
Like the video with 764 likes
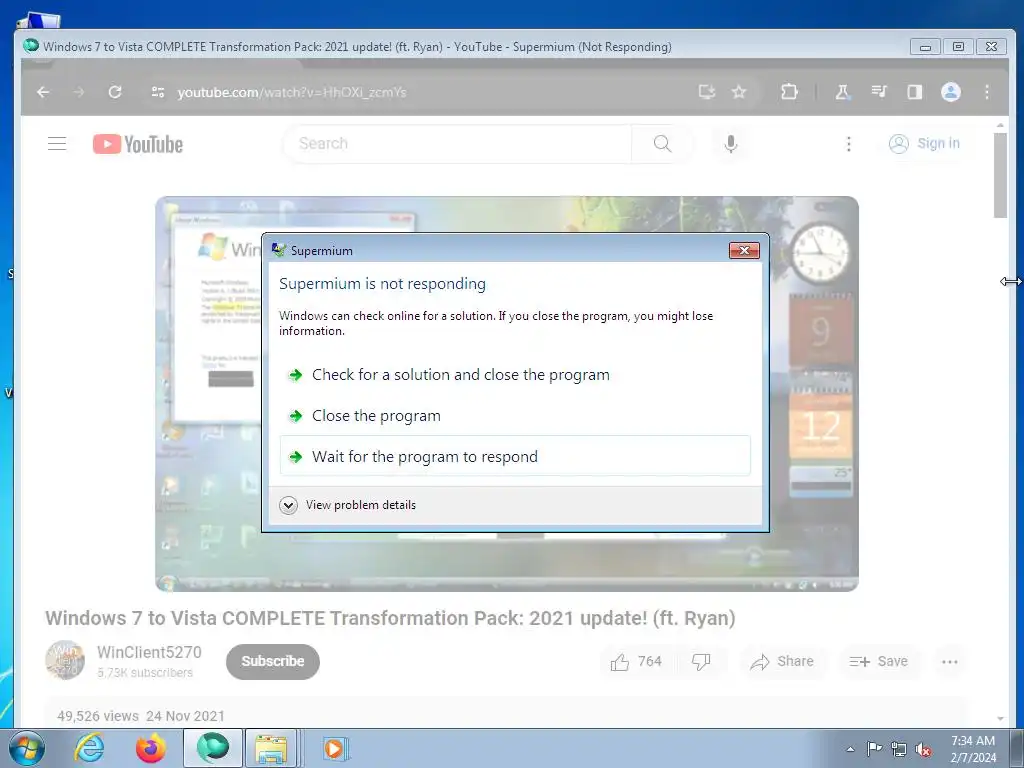point(637,662)
